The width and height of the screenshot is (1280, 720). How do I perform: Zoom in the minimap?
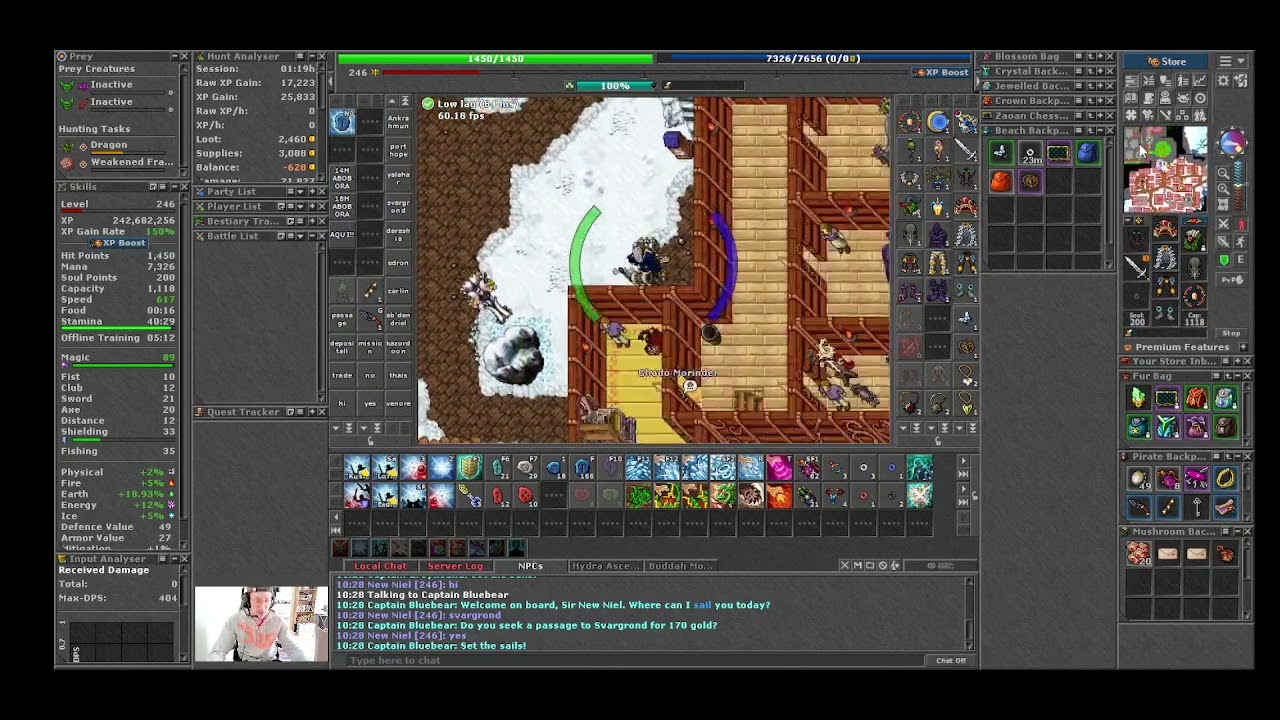1223,189
